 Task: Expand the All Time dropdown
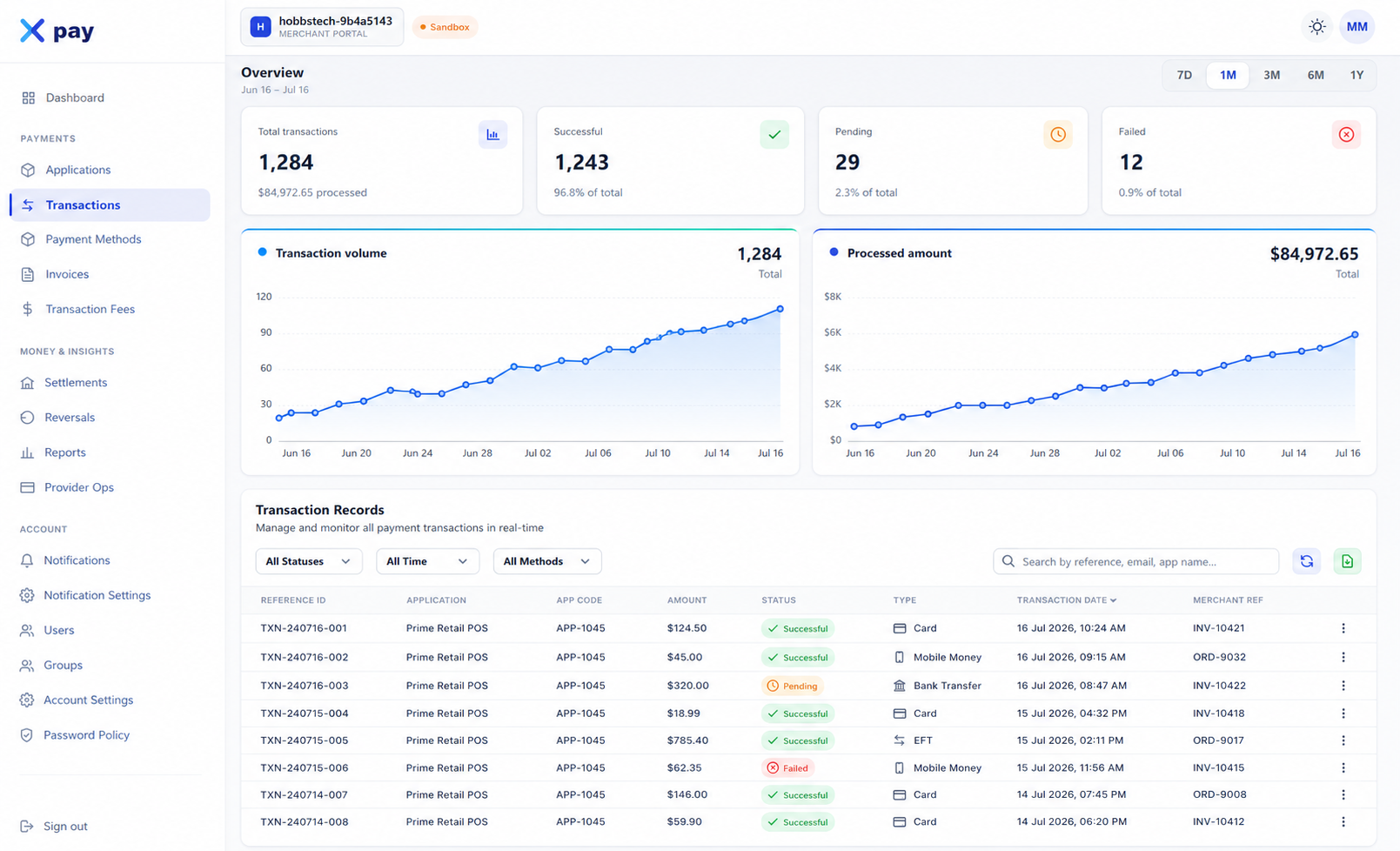[427, 561]
